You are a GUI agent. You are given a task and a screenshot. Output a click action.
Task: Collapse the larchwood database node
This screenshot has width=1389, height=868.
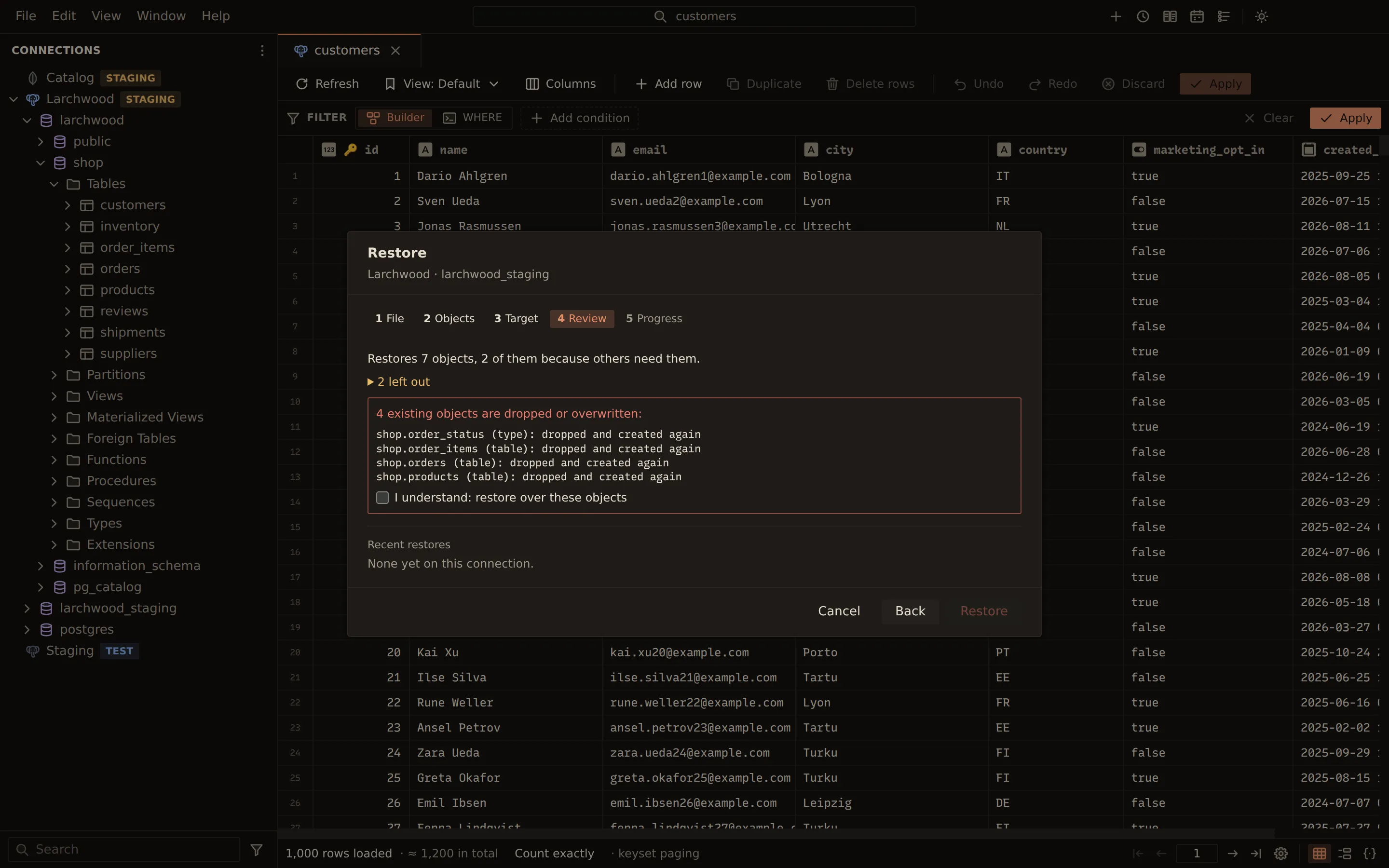click(x=27, y=121)
